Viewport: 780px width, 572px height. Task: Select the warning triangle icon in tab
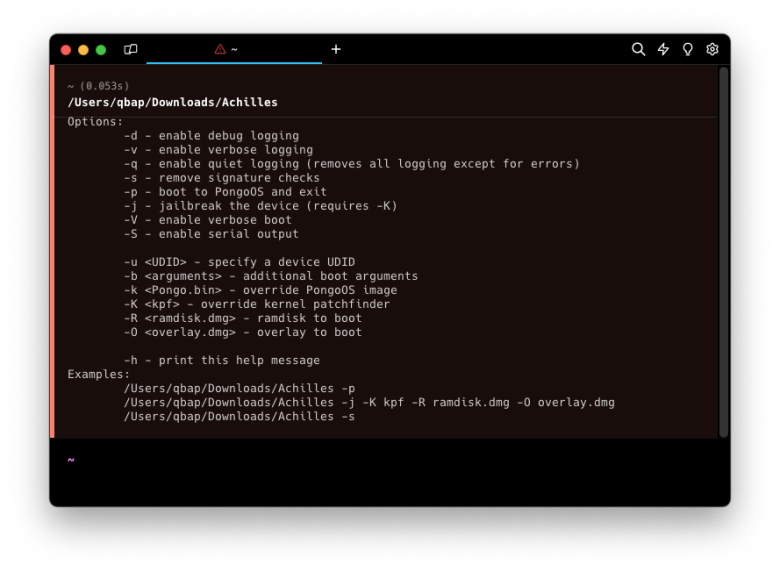(220, 49)
